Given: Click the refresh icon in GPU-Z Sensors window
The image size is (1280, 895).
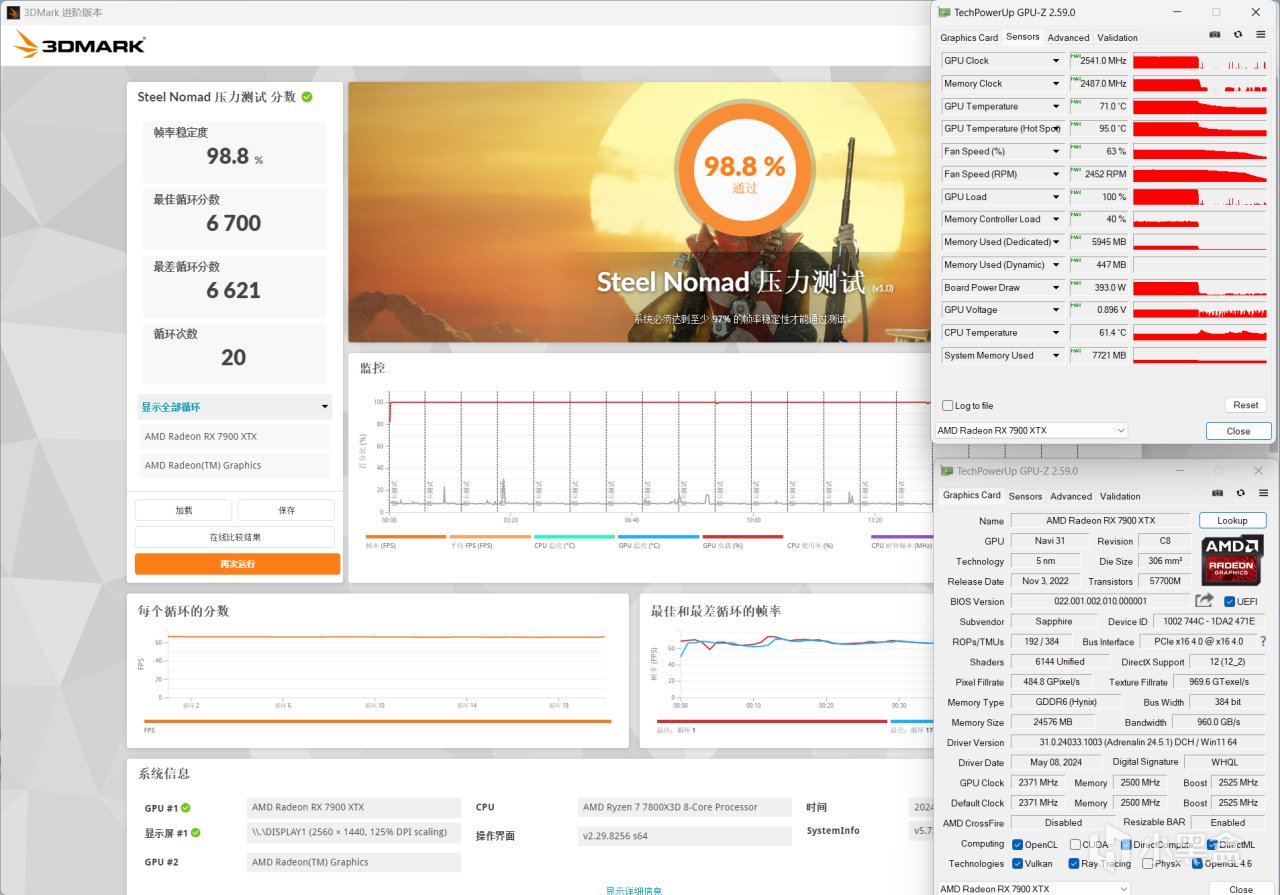Looking at the screenshot, I should 1237,35.
